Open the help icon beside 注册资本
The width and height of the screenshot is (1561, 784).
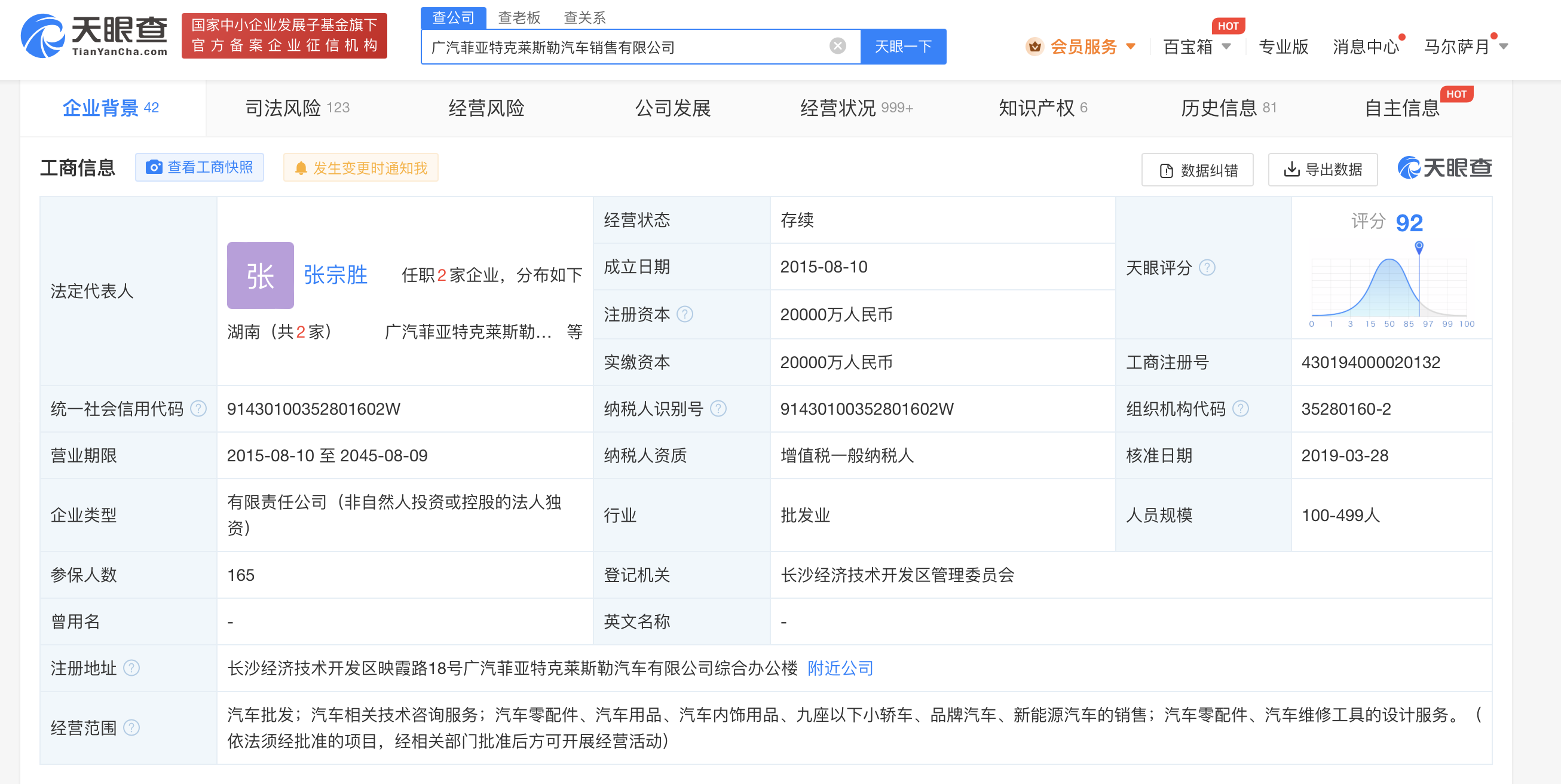pos(685,314)
